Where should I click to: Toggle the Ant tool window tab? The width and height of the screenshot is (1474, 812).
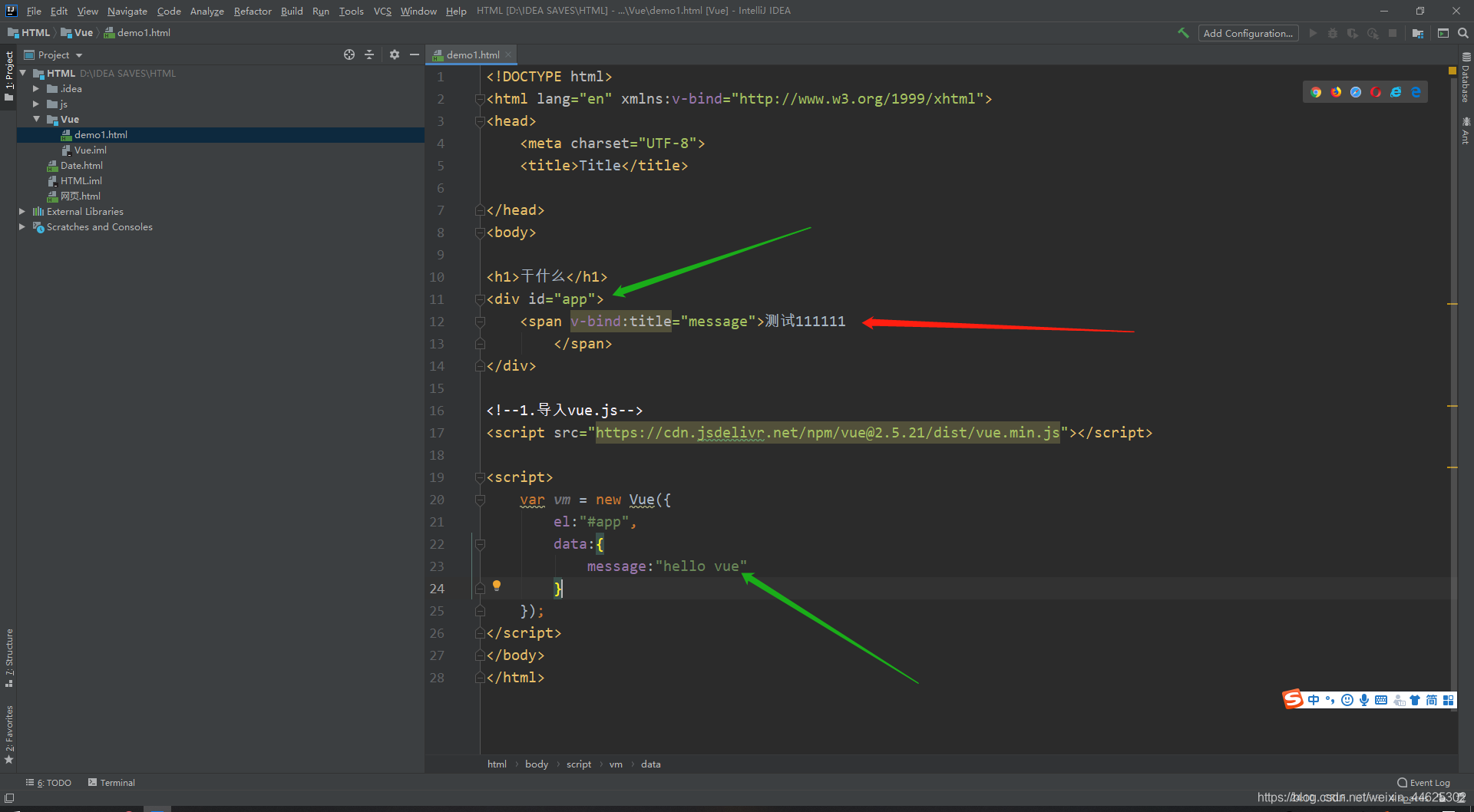[1466, 130]
